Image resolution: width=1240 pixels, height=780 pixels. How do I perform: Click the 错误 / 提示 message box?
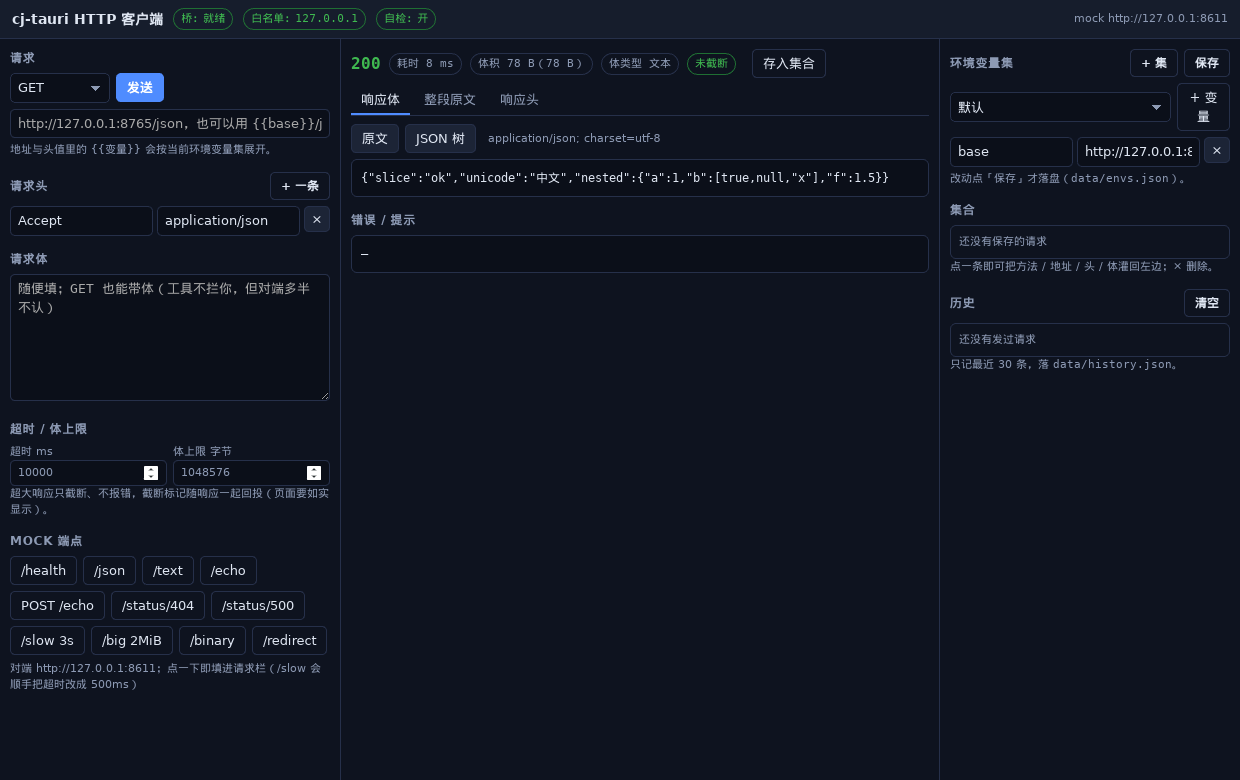pos(640,254)
